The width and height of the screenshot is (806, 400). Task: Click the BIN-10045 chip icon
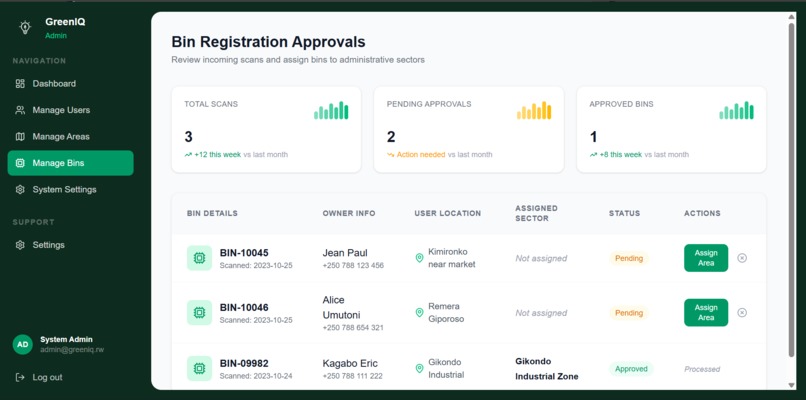(199, 258)
